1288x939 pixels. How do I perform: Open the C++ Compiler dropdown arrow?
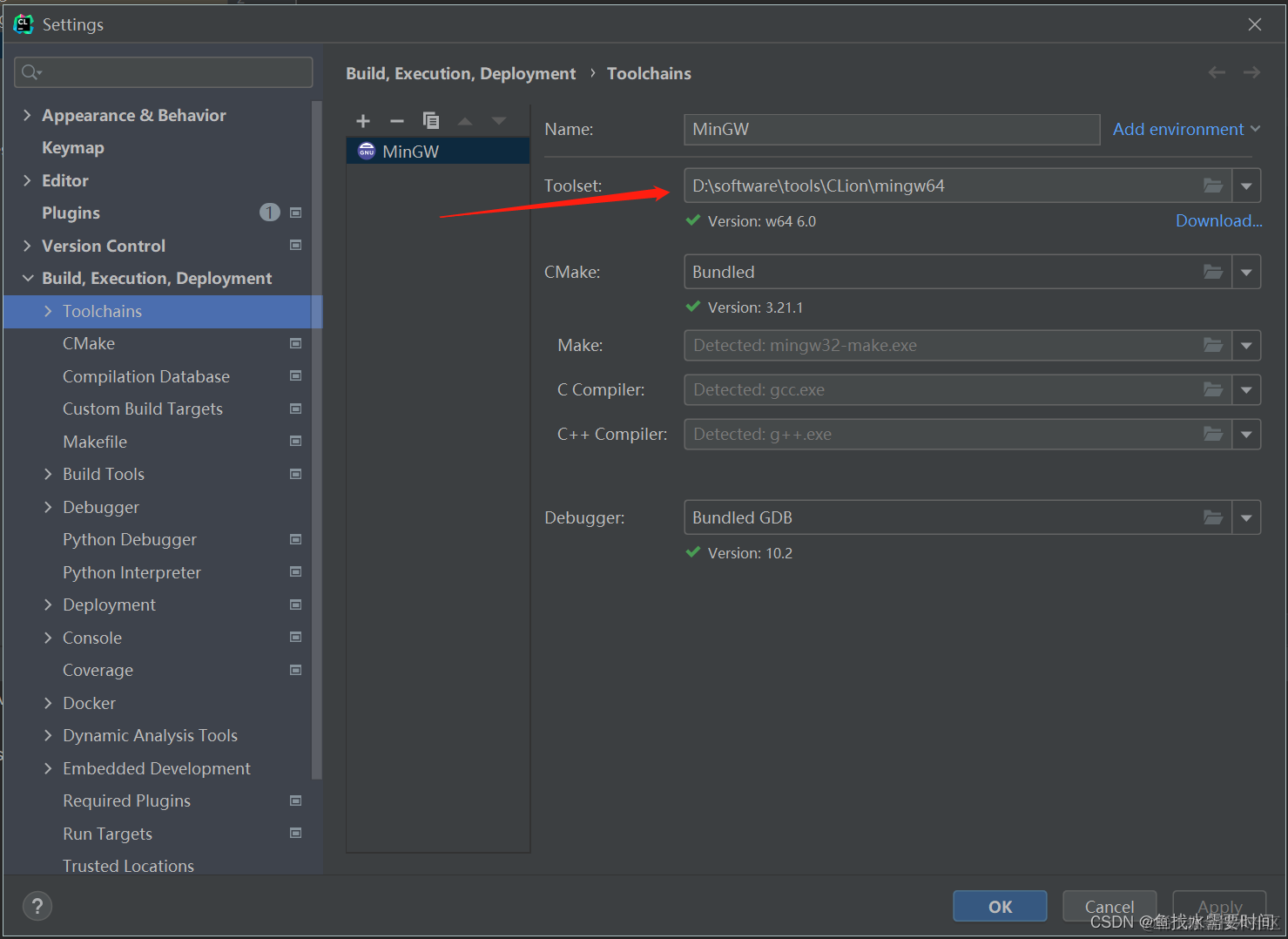click(1246, 434)
